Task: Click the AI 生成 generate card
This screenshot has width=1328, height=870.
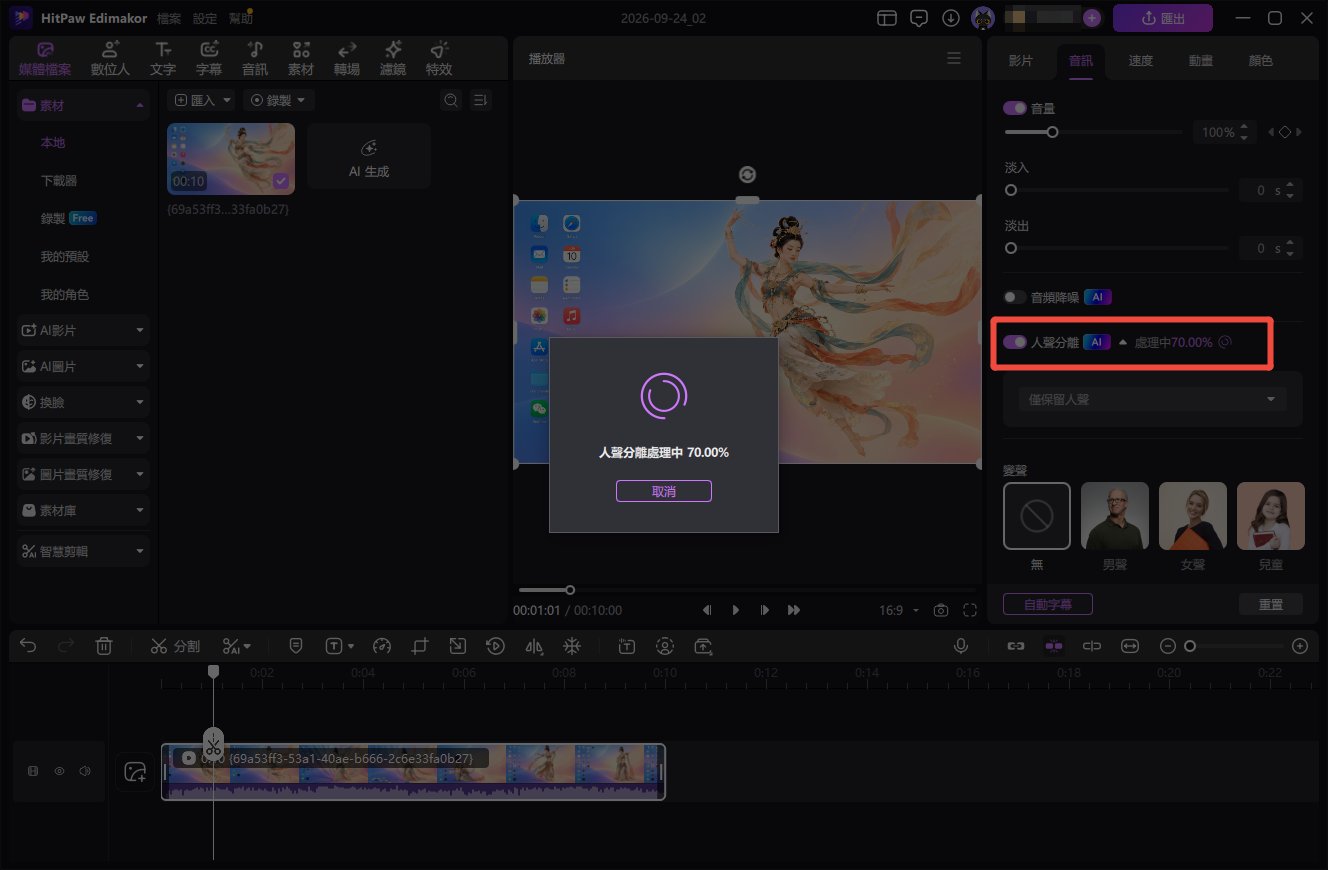Action: (369, 157)
